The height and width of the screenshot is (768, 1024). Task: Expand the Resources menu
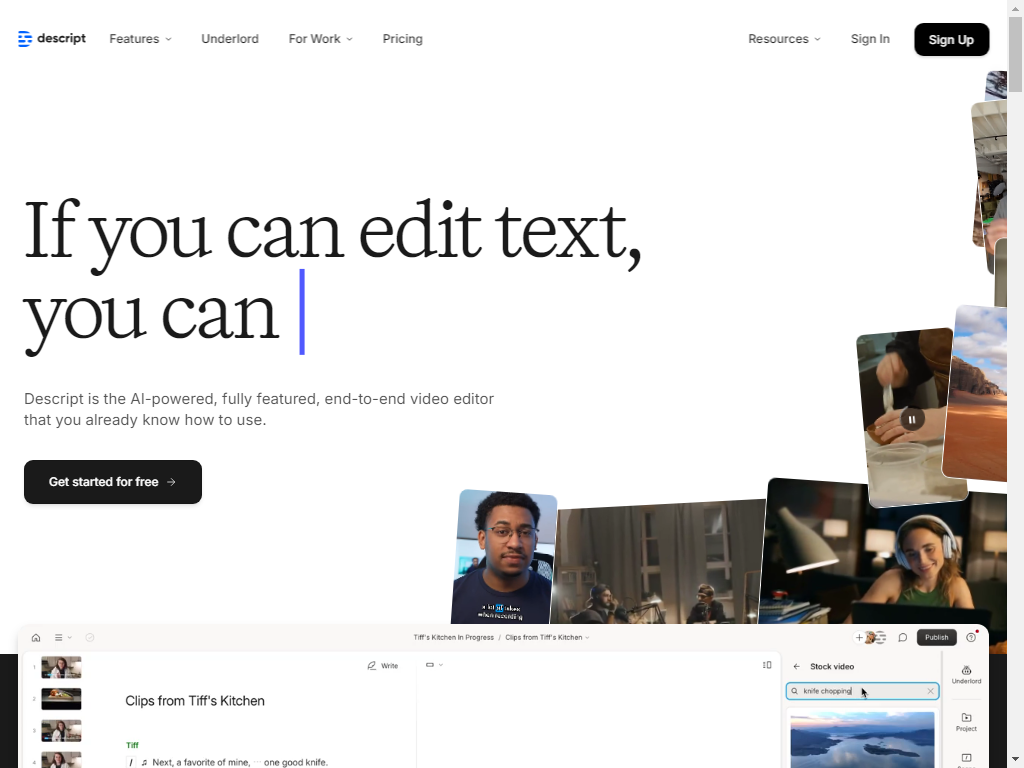[784, 39]
